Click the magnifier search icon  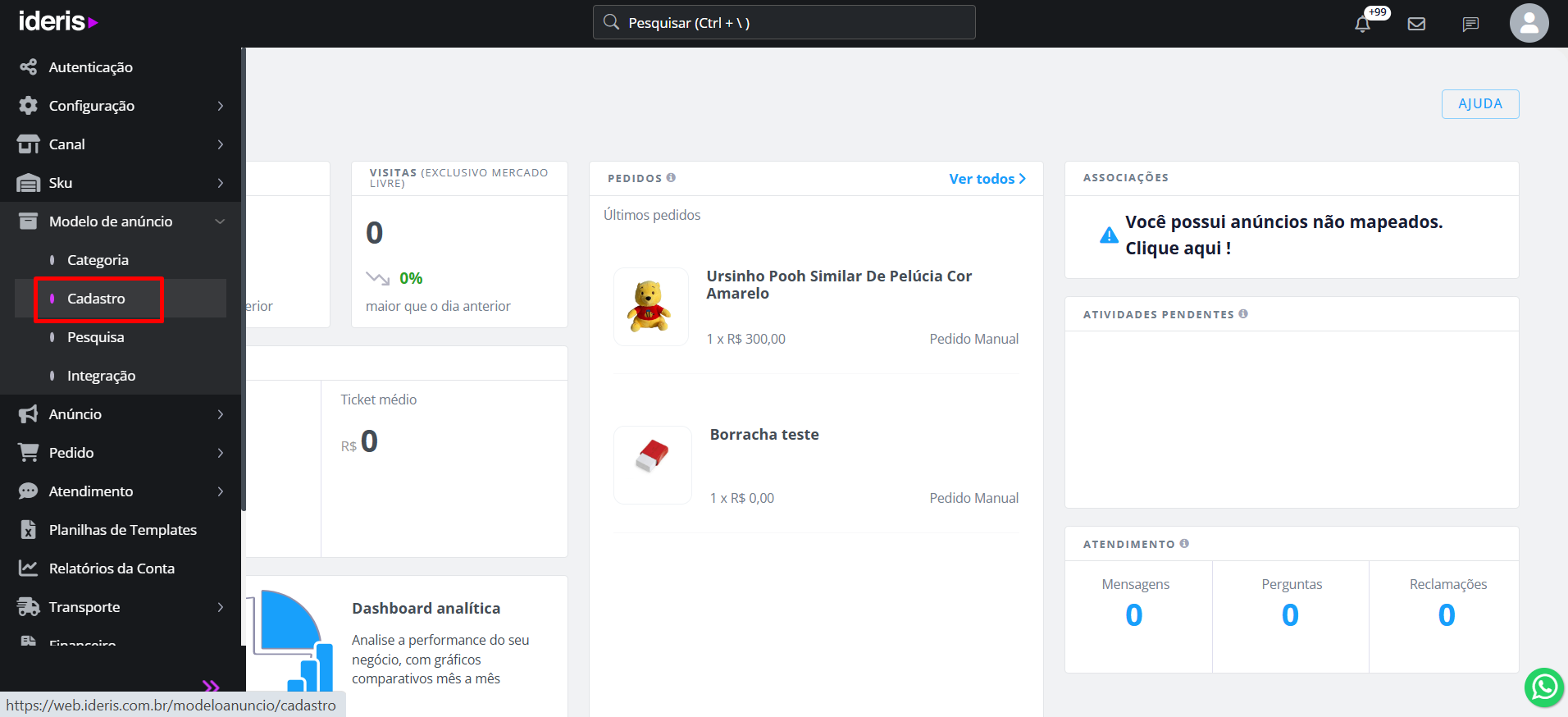pos(611,22)
